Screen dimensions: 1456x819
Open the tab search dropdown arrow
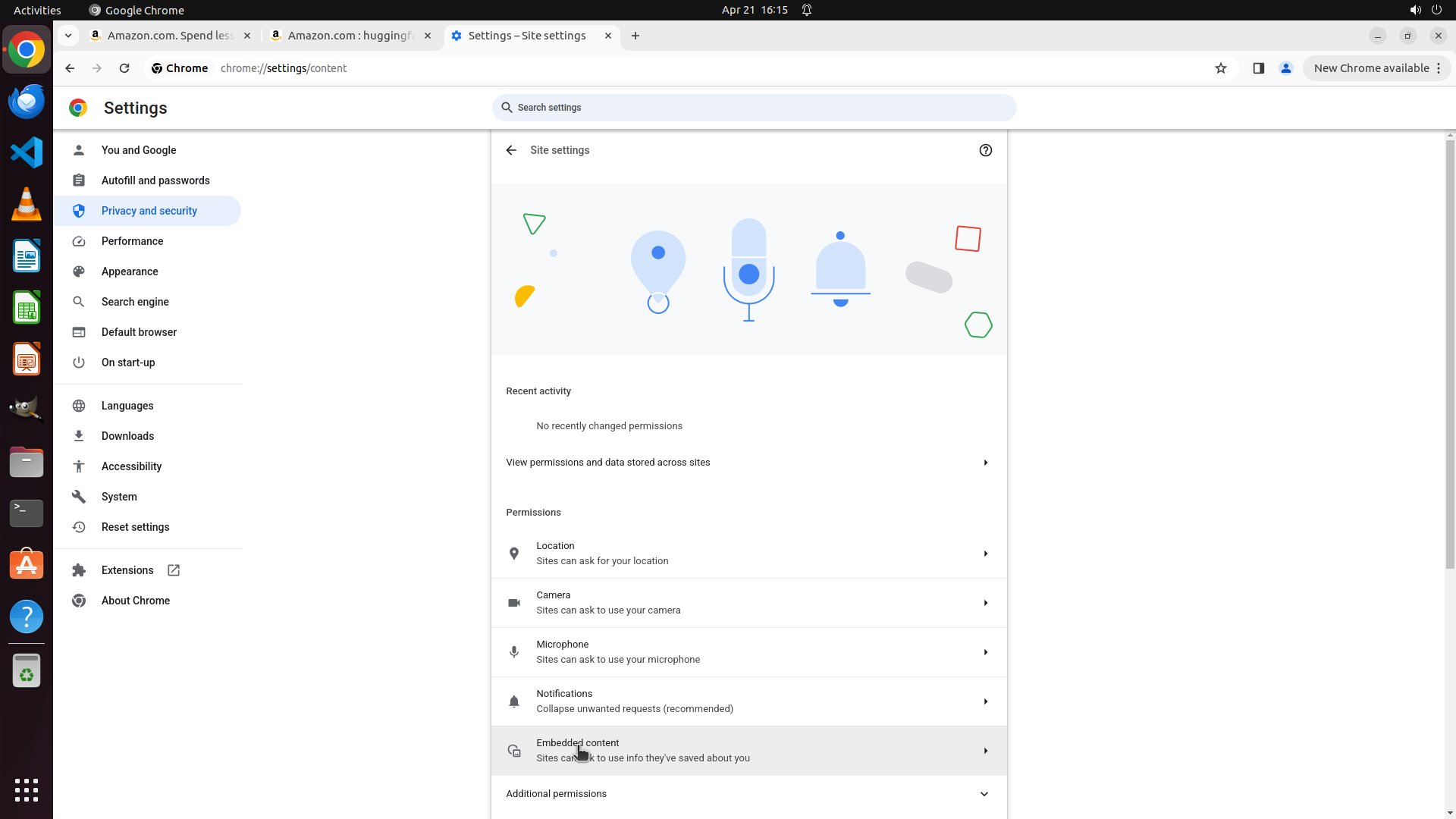click(68, 36)
